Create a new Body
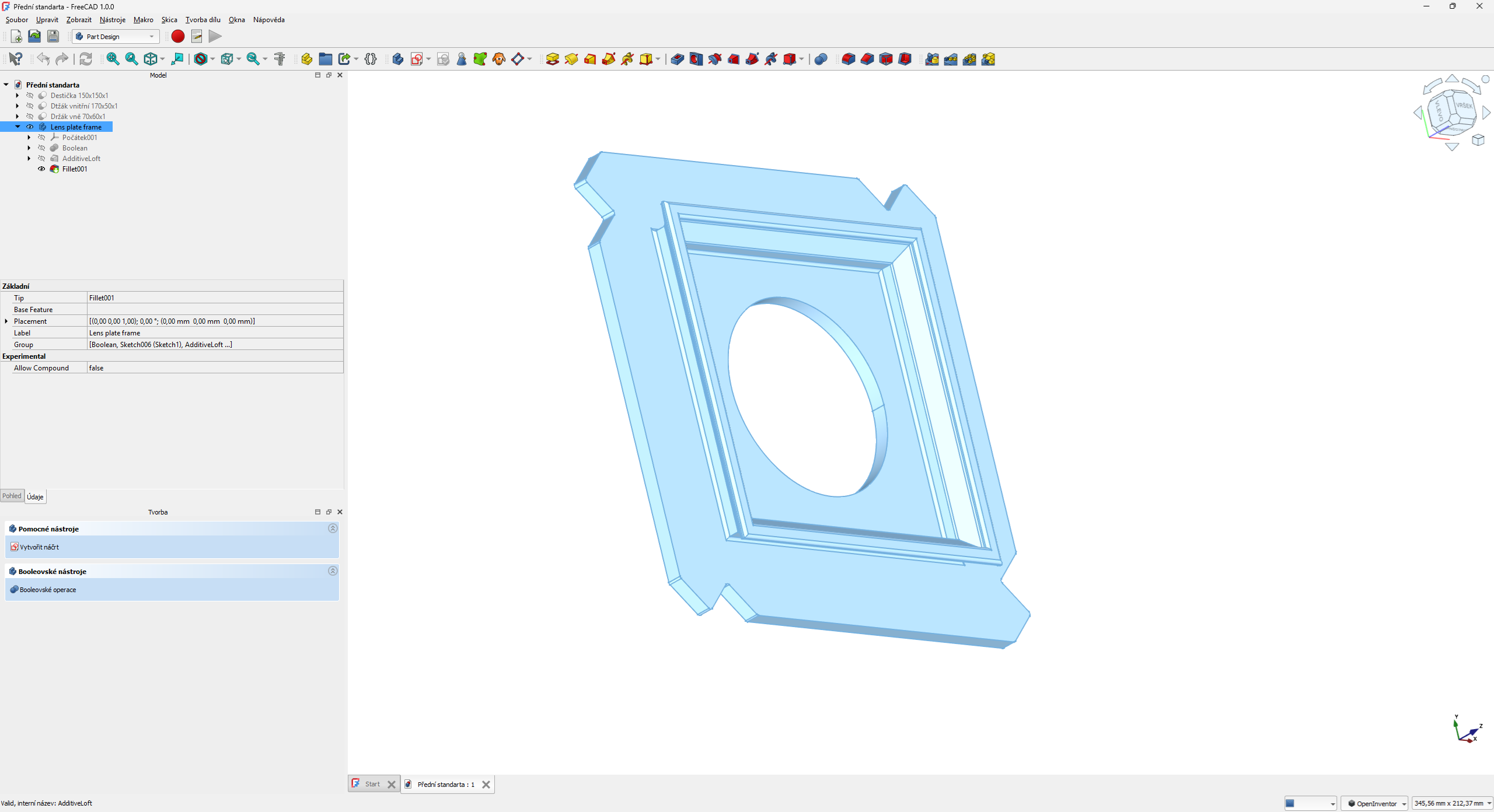Screen dimensions: 1494x812 (x=397, y=59)
